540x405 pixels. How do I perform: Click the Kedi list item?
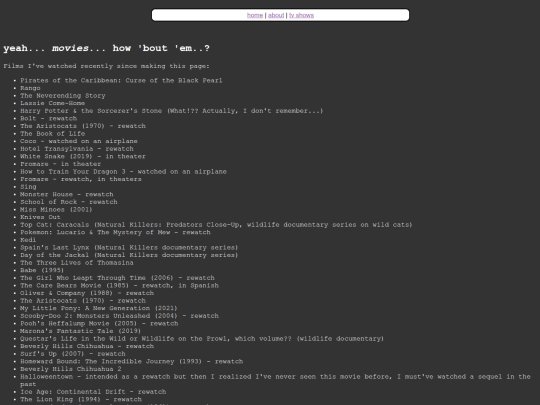[x=28, y=240]
